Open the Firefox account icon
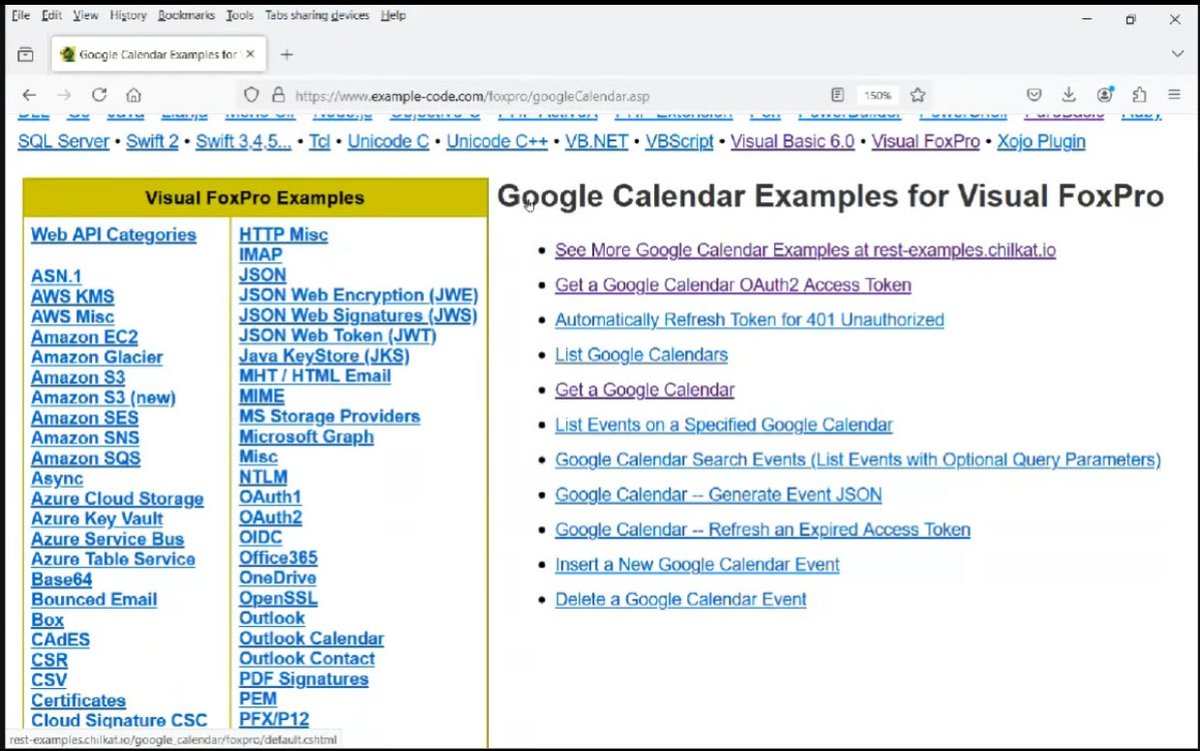The height and width of the screenshot is (751, 1200). tap(1104, 95)
